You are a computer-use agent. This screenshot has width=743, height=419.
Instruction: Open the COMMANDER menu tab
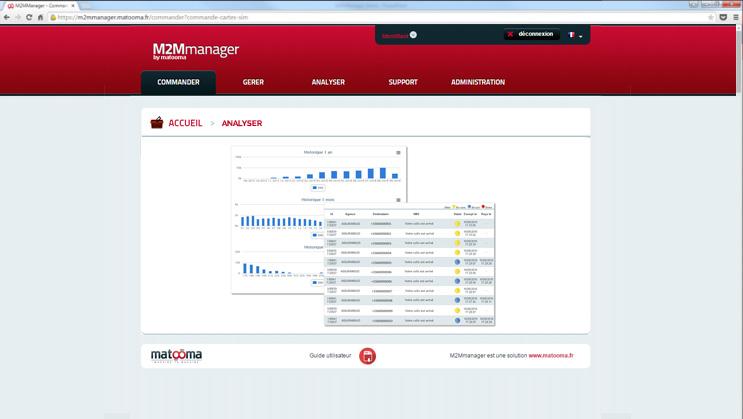(178, 82)
